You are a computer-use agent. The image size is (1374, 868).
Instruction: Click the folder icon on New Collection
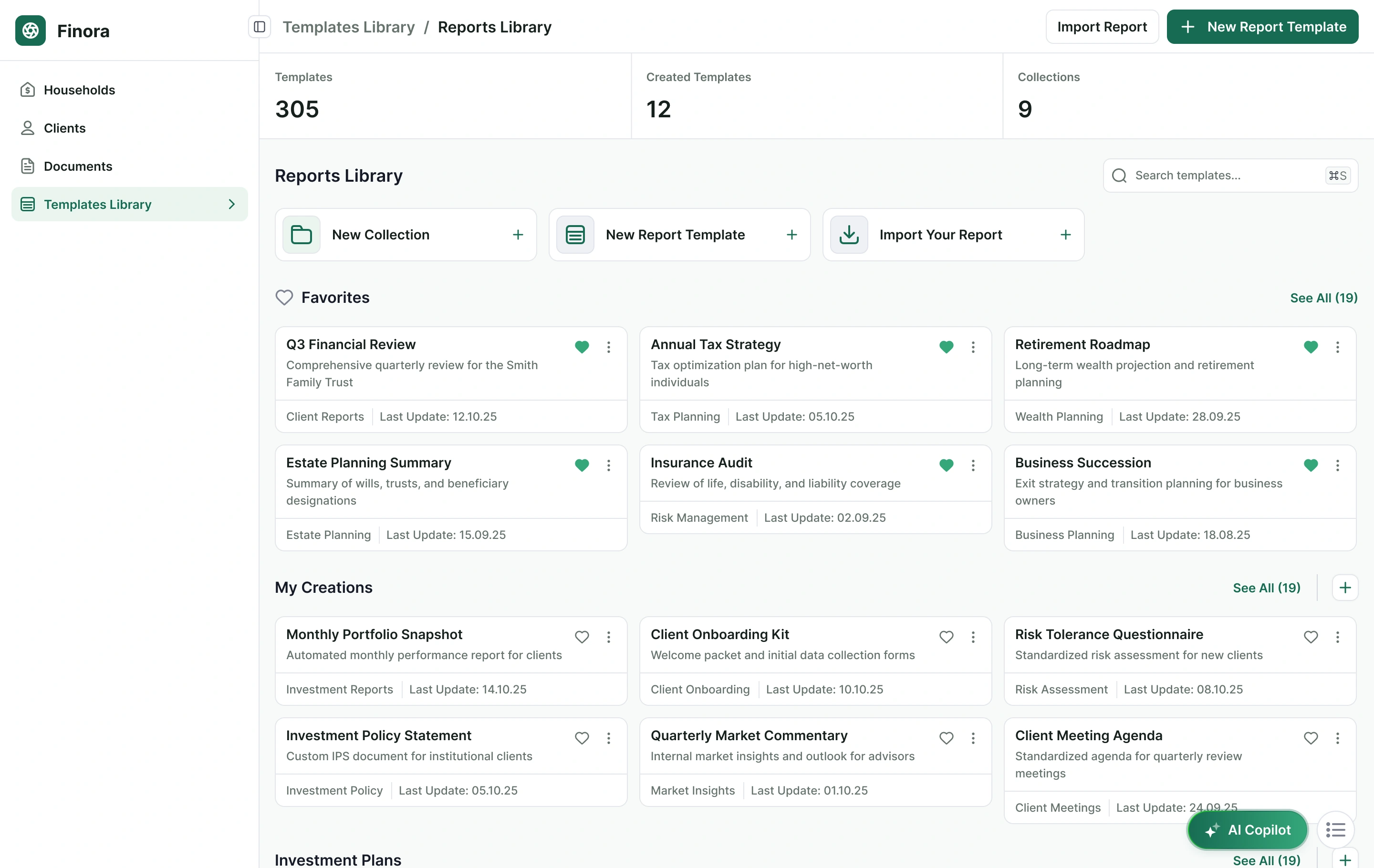tap(301, 234)
